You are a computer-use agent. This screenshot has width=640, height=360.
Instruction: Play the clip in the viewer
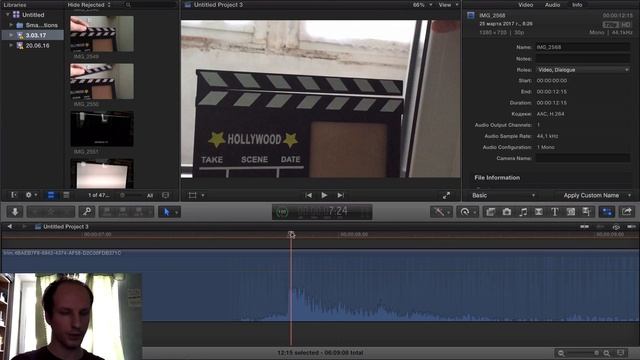324,196
